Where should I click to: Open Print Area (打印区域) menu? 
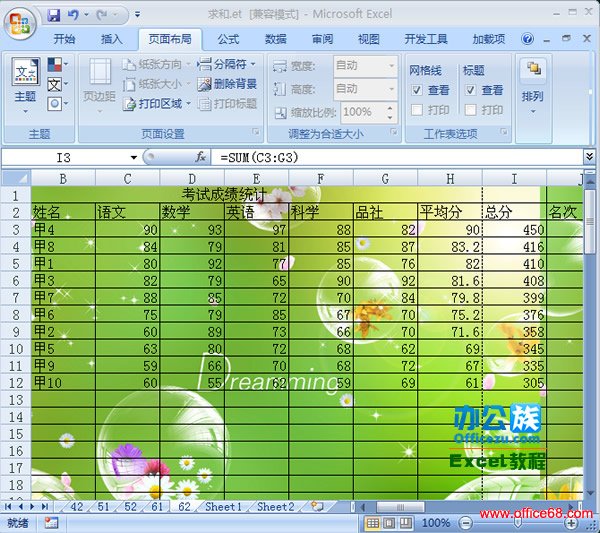pos(156,103)
